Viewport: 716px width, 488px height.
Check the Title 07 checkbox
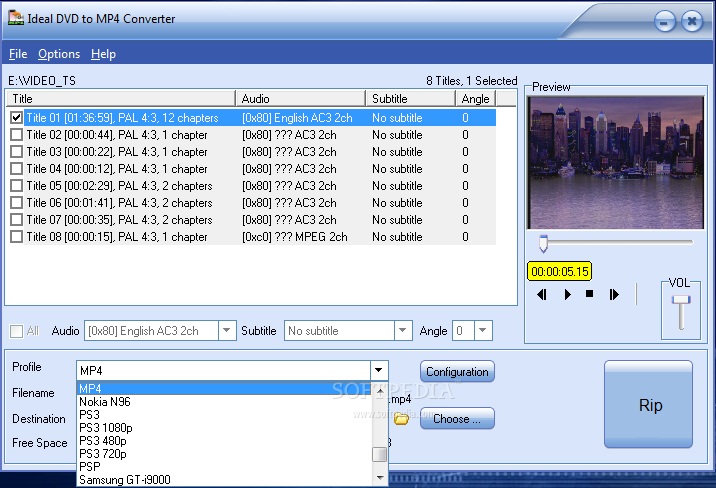(16, 220)
